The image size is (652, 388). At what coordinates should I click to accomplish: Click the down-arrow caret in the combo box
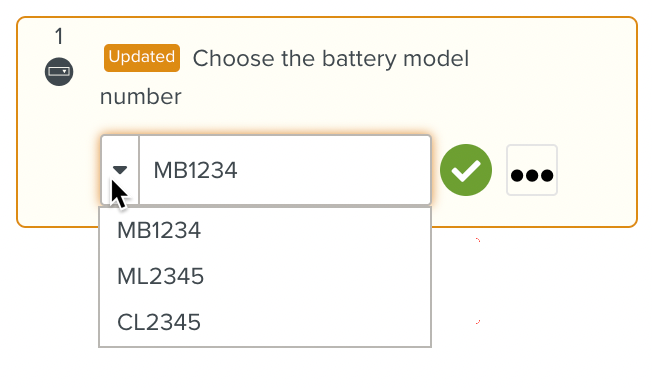click(120, 170)
